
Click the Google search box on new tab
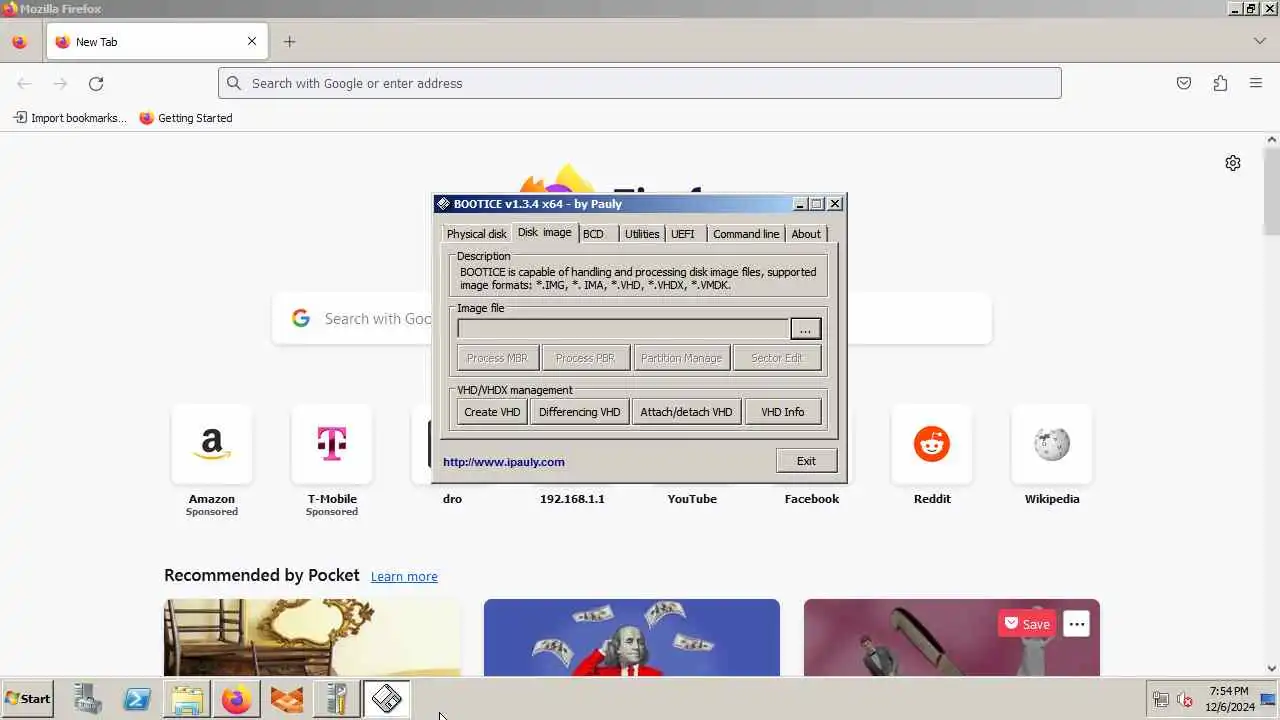coord(632,318)
